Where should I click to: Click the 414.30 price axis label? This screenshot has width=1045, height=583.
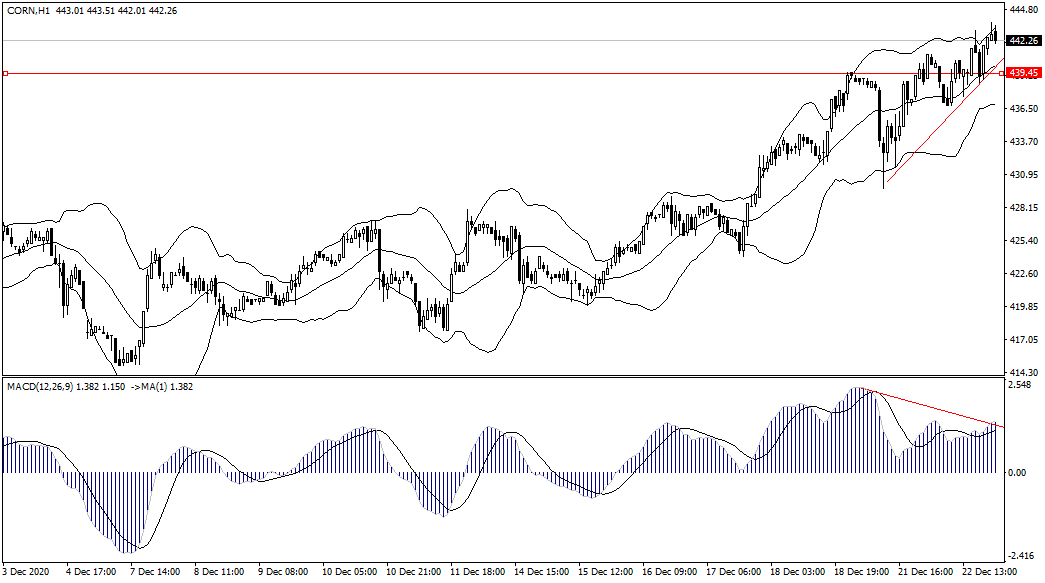tap(1022, 372)
